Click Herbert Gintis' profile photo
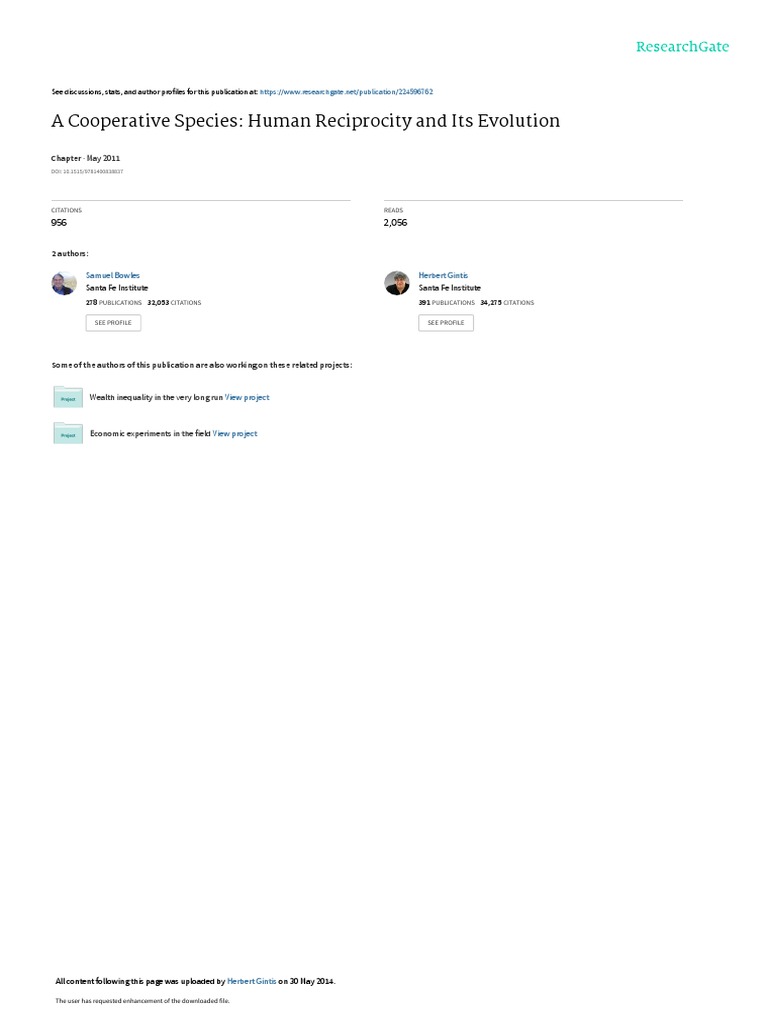 (396, 283)
